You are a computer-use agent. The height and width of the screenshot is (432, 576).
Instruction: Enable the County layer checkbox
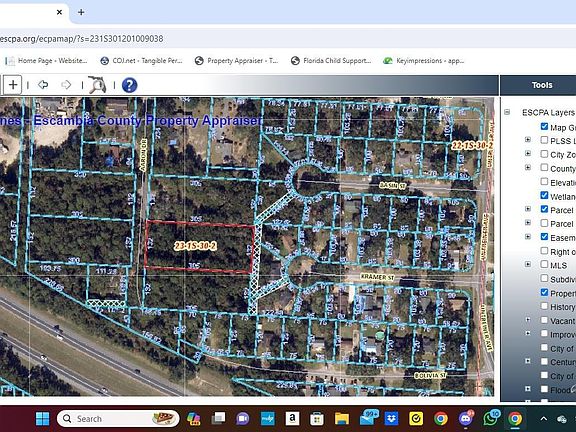[544, 168]
